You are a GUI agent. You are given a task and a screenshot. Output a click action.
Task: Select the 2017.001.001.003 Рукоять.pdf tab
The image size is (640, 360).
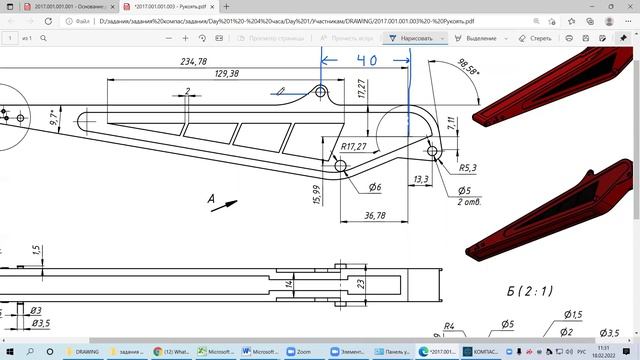click(x=169, y=7)
